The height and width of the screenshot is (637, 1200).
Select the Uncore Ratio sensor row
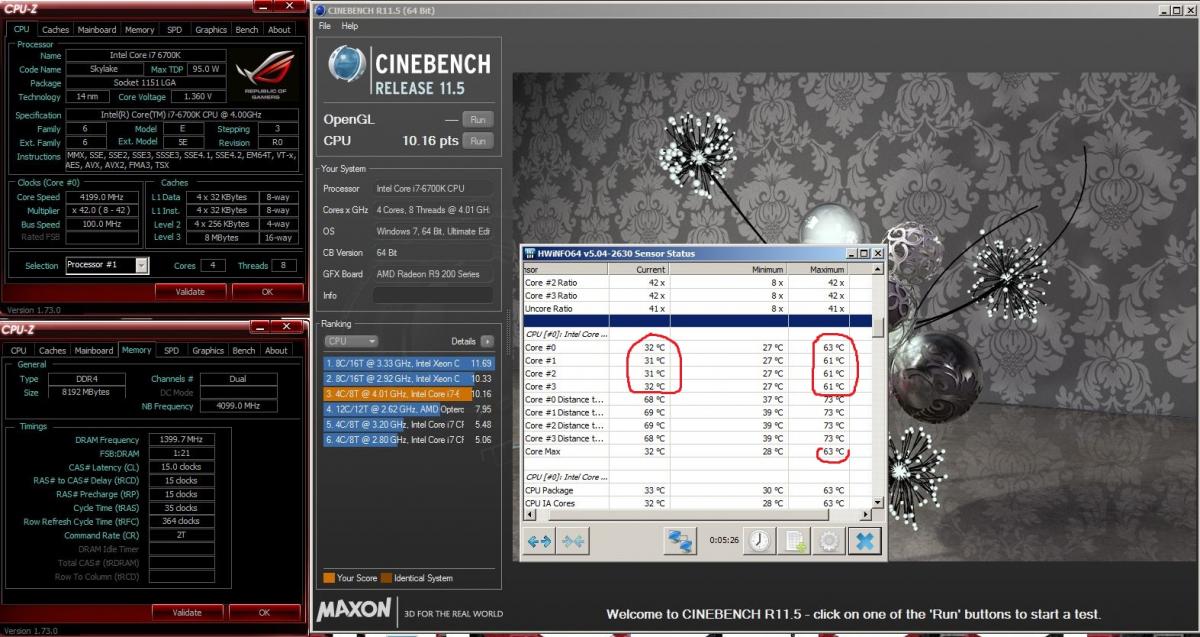(x=697, y=309)
